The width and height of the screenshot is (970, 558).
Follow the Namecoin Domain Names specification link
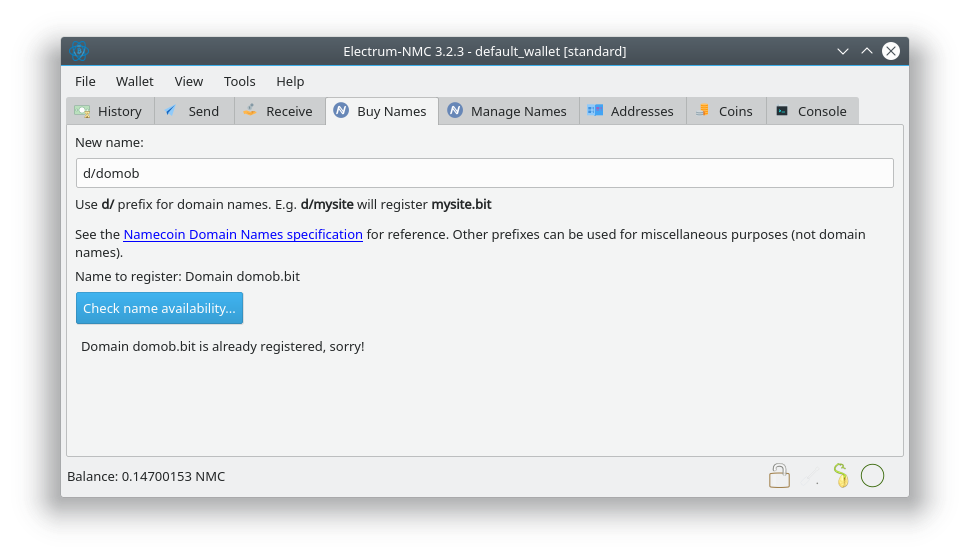point(243,234)
